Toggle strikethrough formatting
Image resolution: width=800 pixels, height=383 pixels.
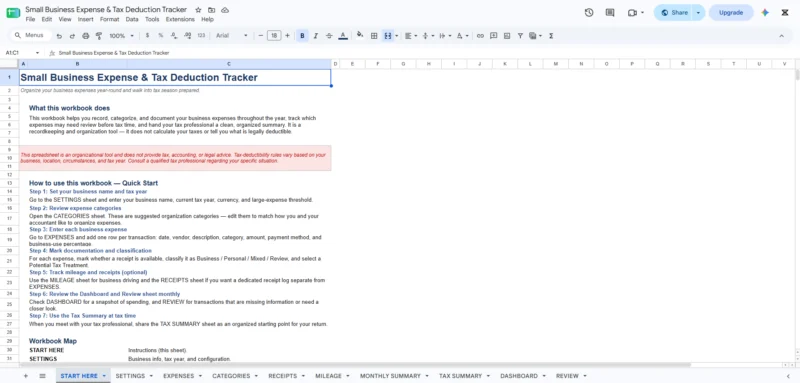pos(329,36)
